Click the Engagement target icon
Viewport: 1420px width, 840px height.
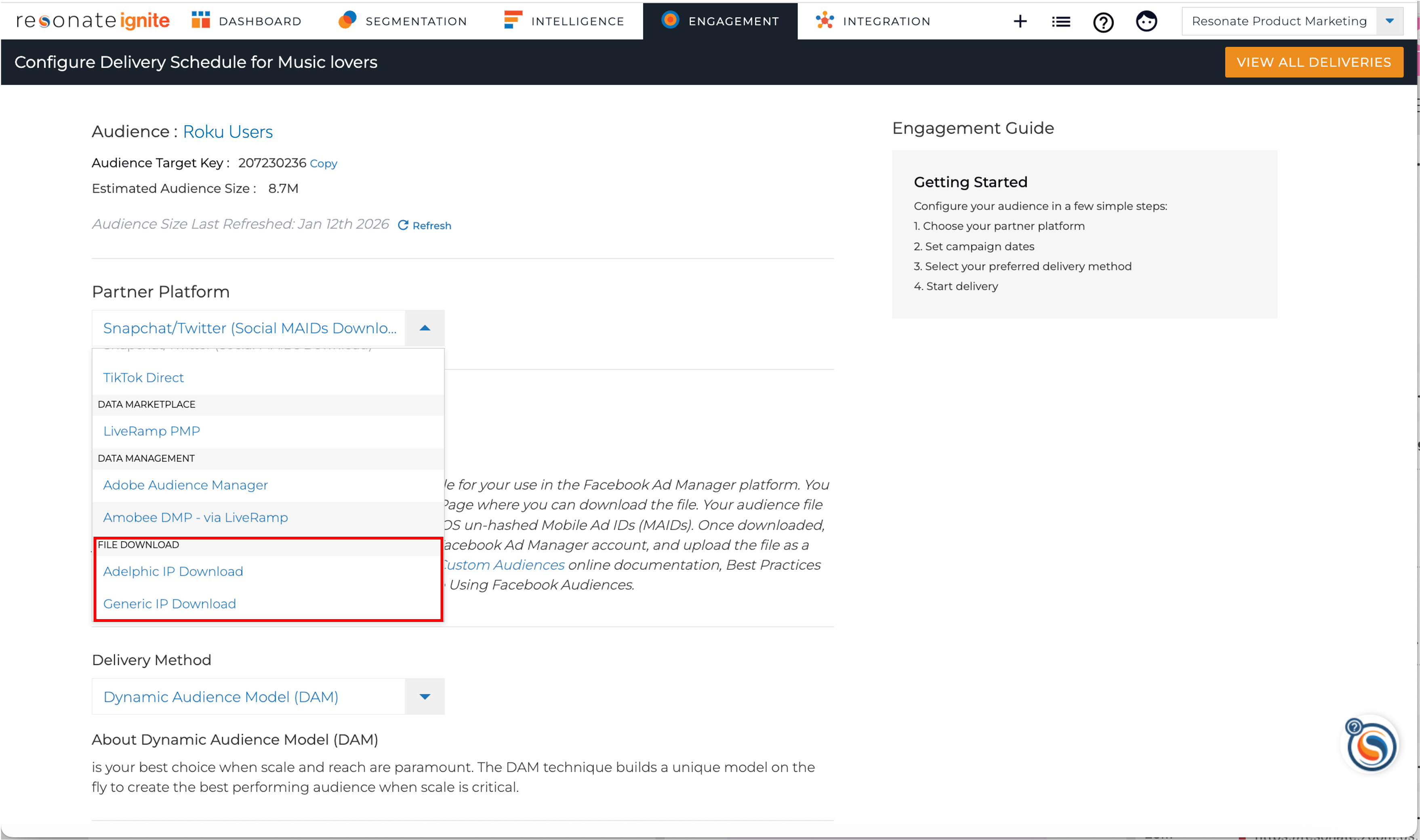pos(670,20)
